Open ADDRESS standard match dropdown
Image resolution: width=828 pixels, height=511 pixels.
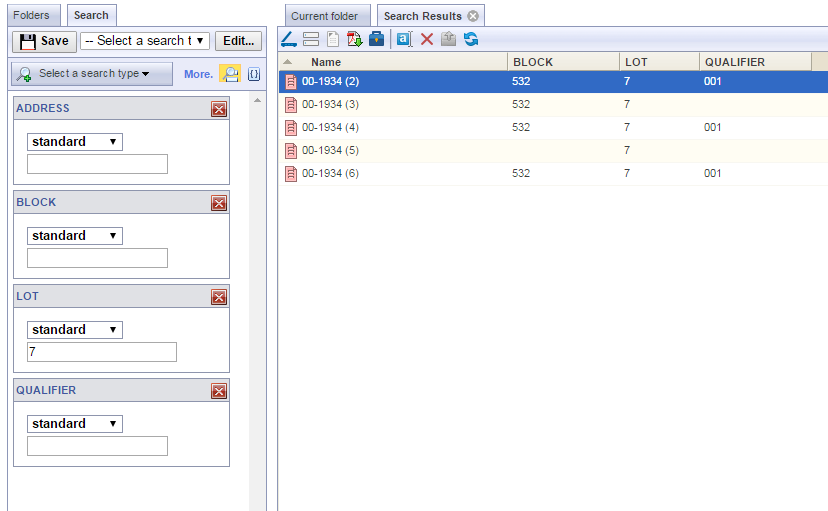[x=74, y=142]
